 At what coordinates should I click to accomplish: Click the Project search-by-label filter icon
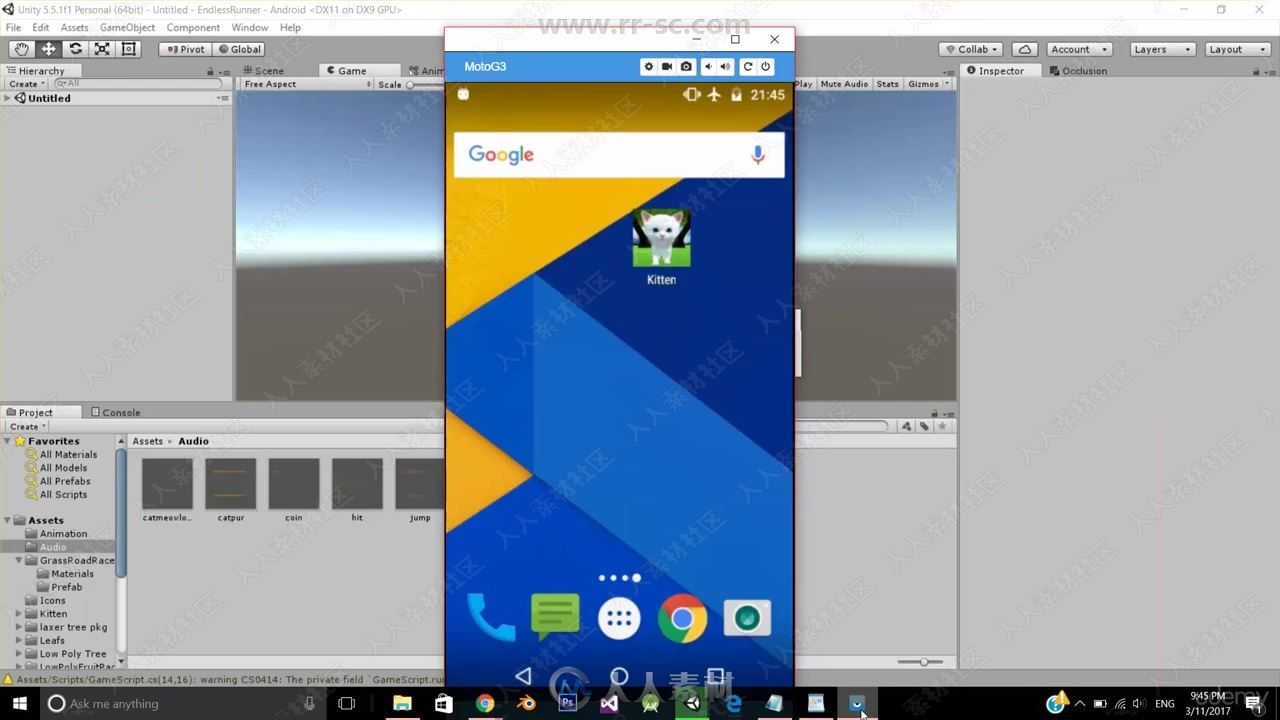click(x=924, y=426)
